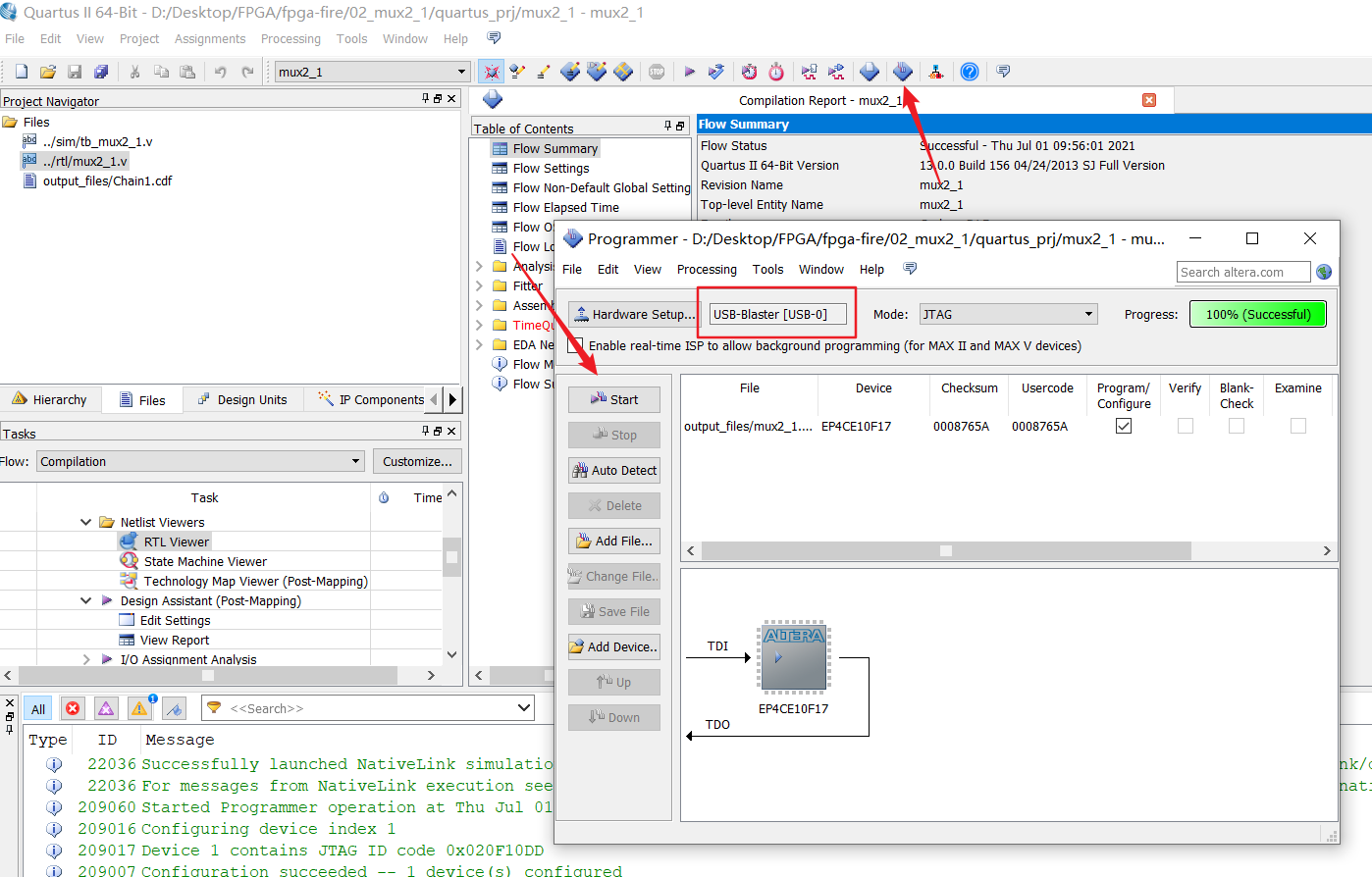Screen dimensions: 1372x877
Task: Open the project entity mux2_1 dropdown
Action: tap(461, 72)
